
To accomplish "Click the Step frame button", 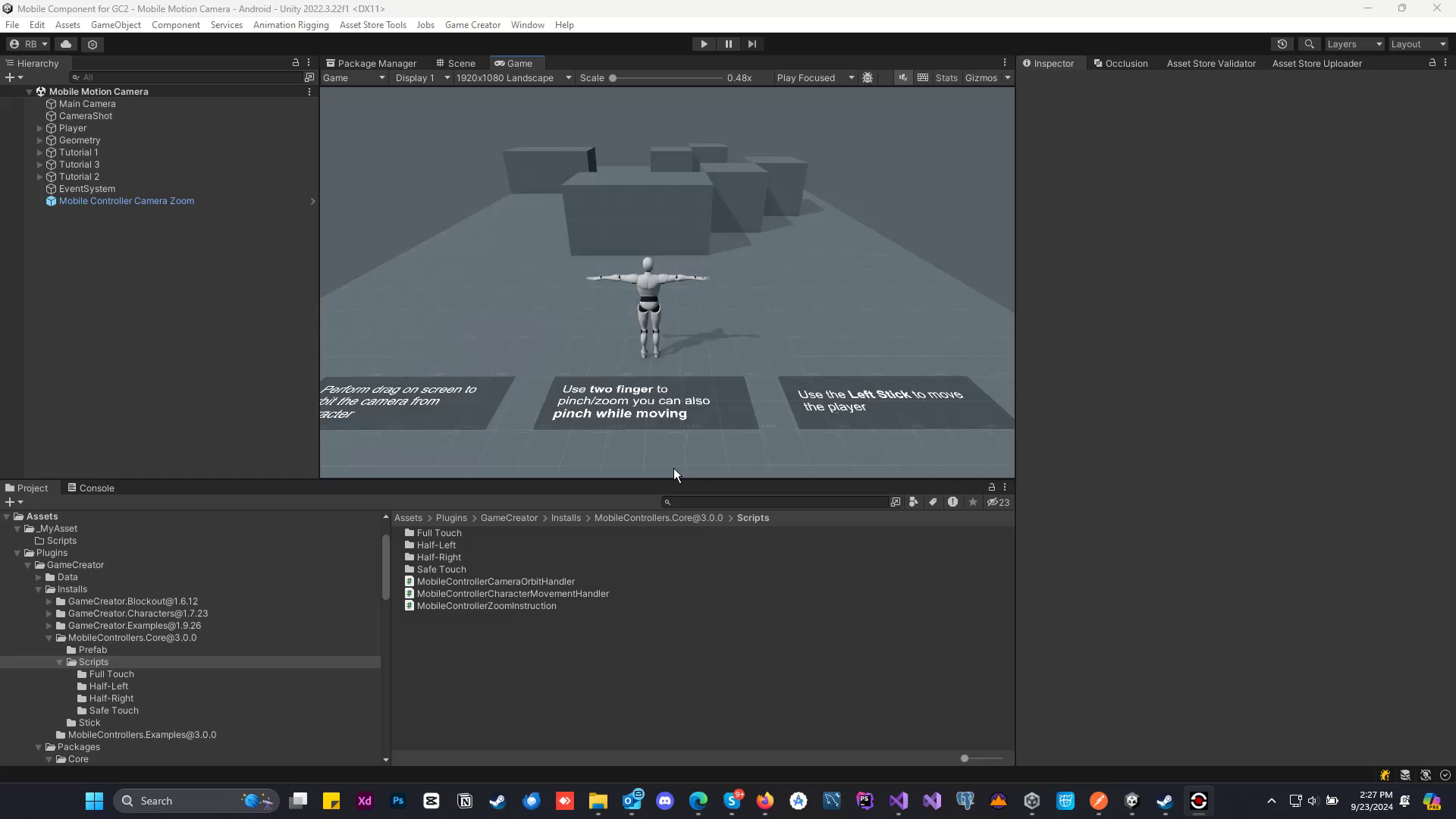I will click(752, 44).
